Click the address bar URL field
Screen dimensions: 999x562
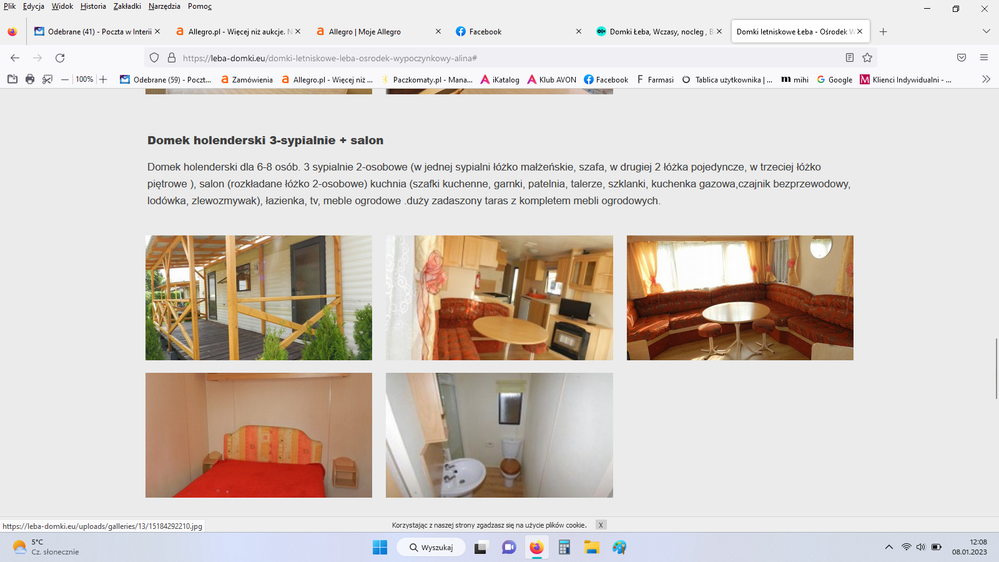click(x=500, y=58)
